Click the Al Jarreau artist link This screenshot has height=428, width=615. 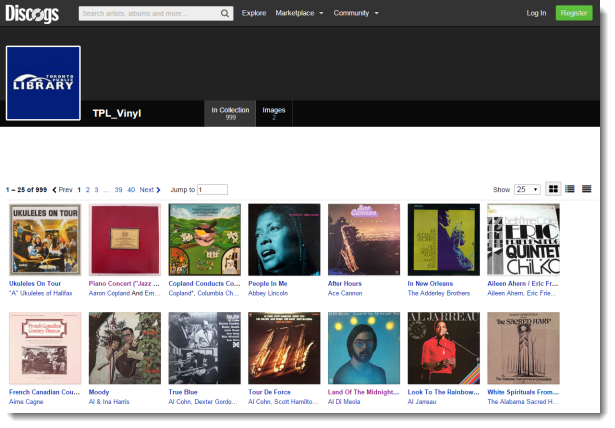click(x=422, y=402)
